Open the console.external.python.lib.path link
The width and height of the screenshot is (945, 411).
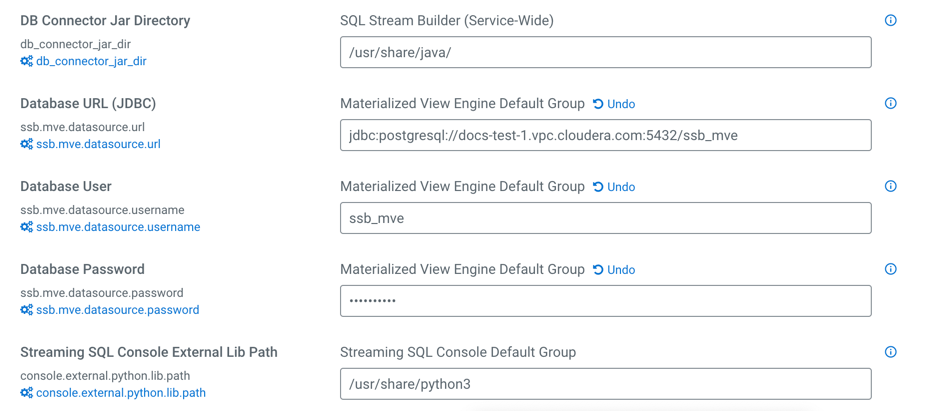pos(121,393)
